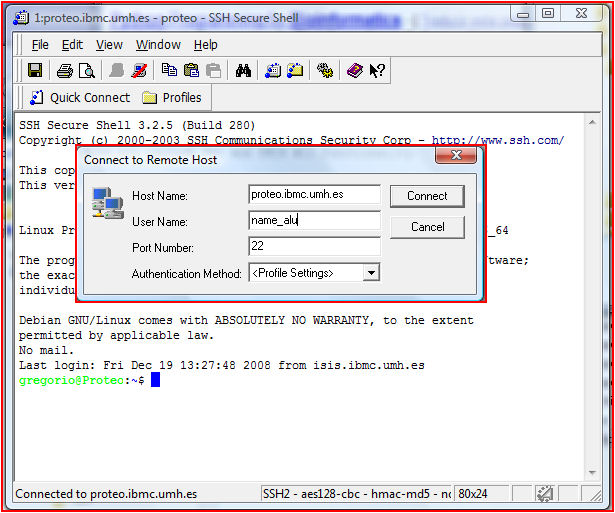Open the Help menu

(x=206, y=45)
